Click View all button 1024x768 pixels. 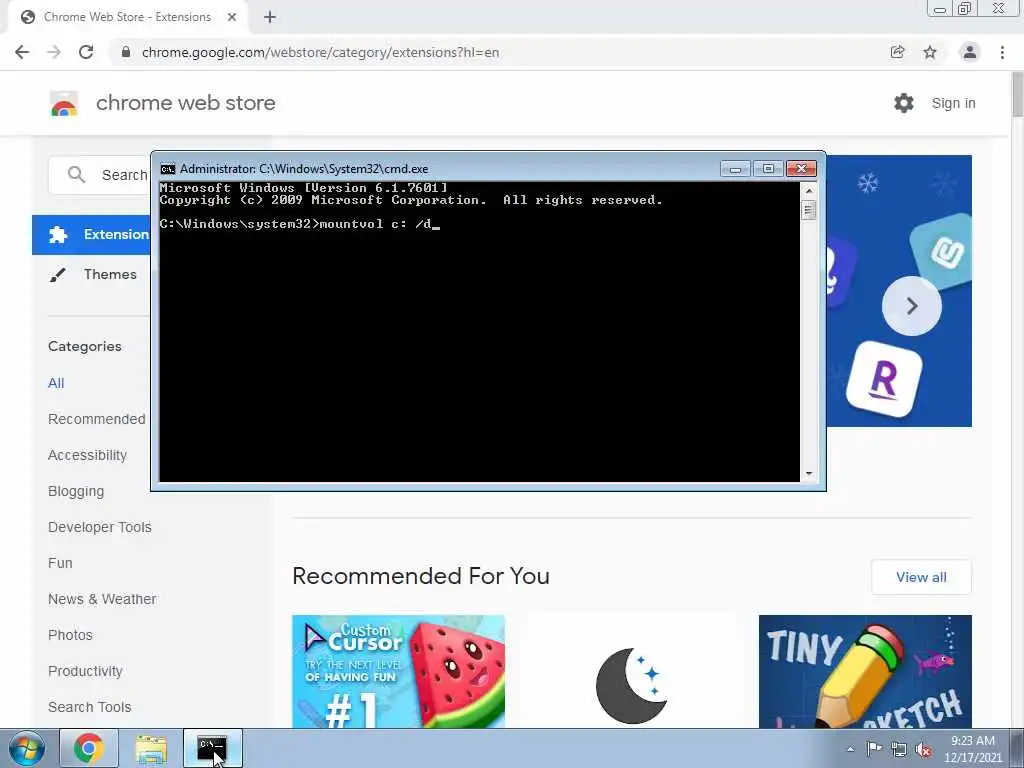(921, 577)
